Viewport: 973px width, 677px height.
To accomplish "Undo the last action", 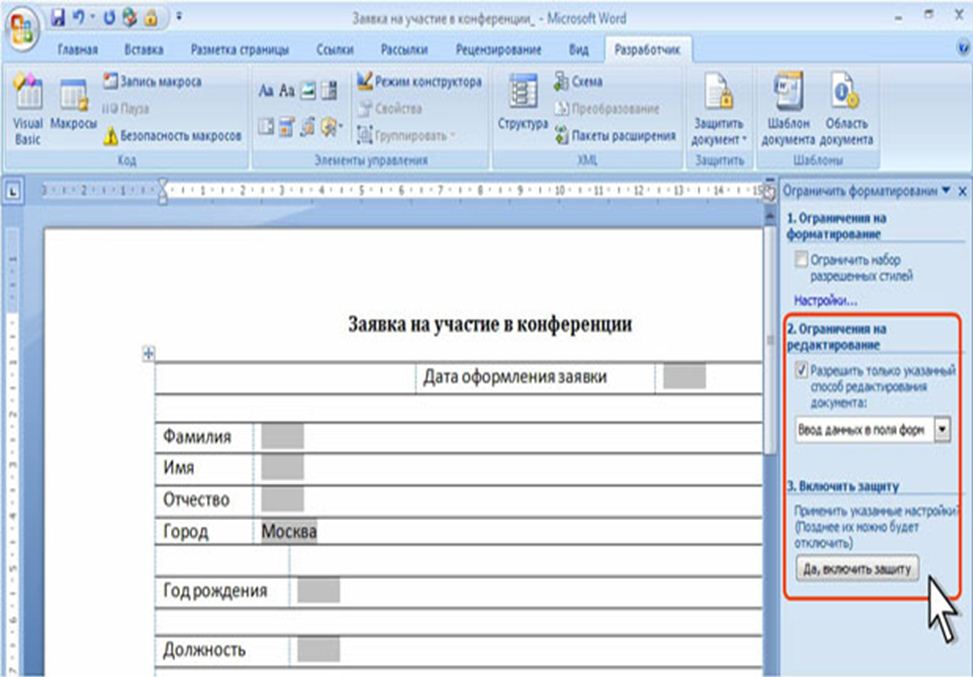I will [x=79, y=17].
